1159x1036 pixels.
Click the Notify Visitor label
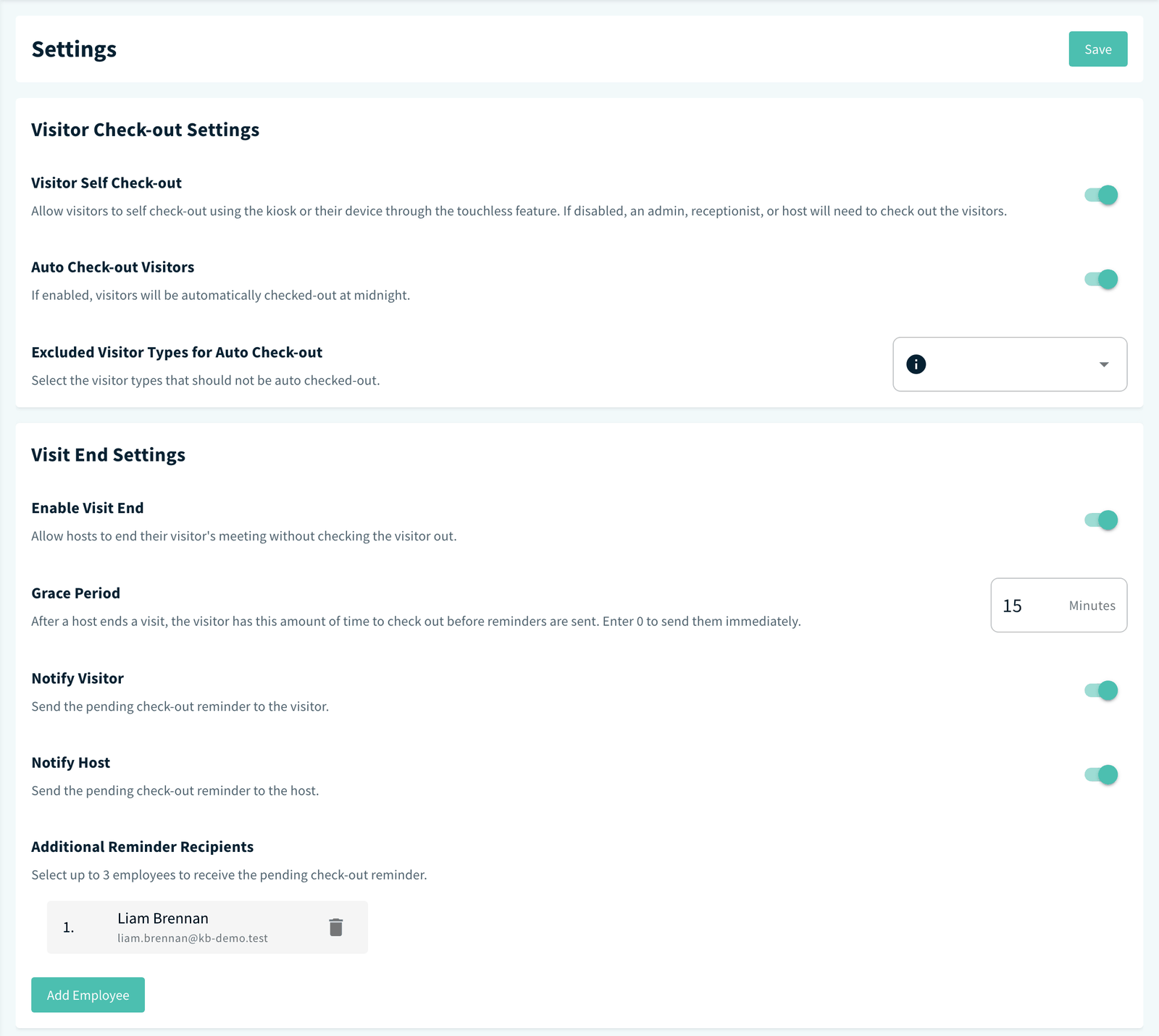pyautogui.click(x=78, y=679)
